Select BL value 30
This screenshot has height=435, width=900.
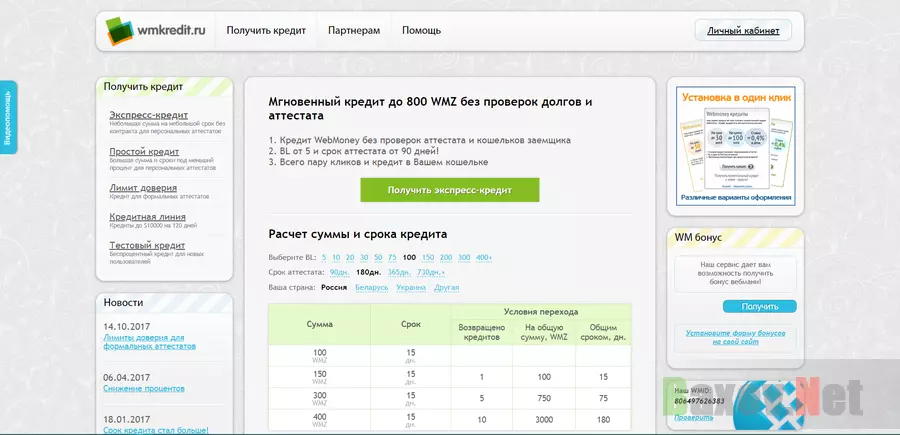coord(364,257)
